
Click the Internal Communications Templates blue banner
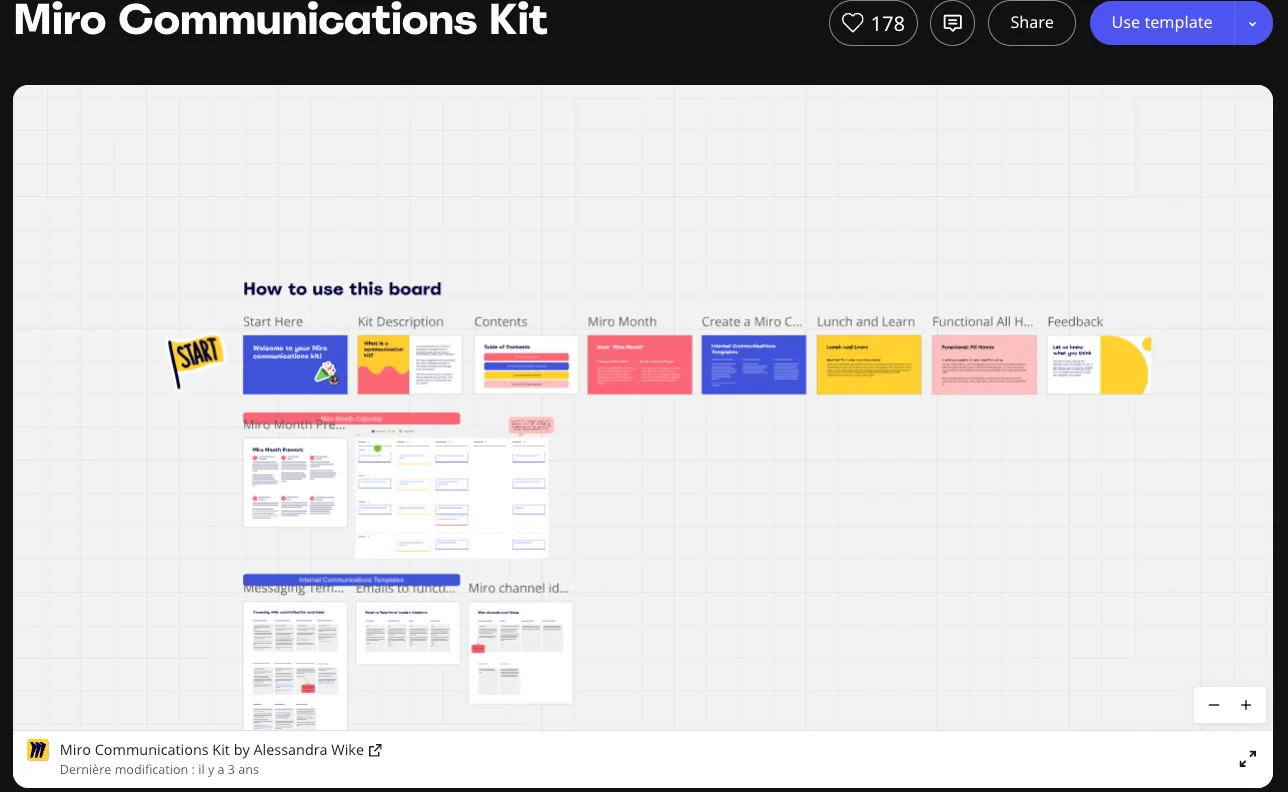click(x=351, y=580)
